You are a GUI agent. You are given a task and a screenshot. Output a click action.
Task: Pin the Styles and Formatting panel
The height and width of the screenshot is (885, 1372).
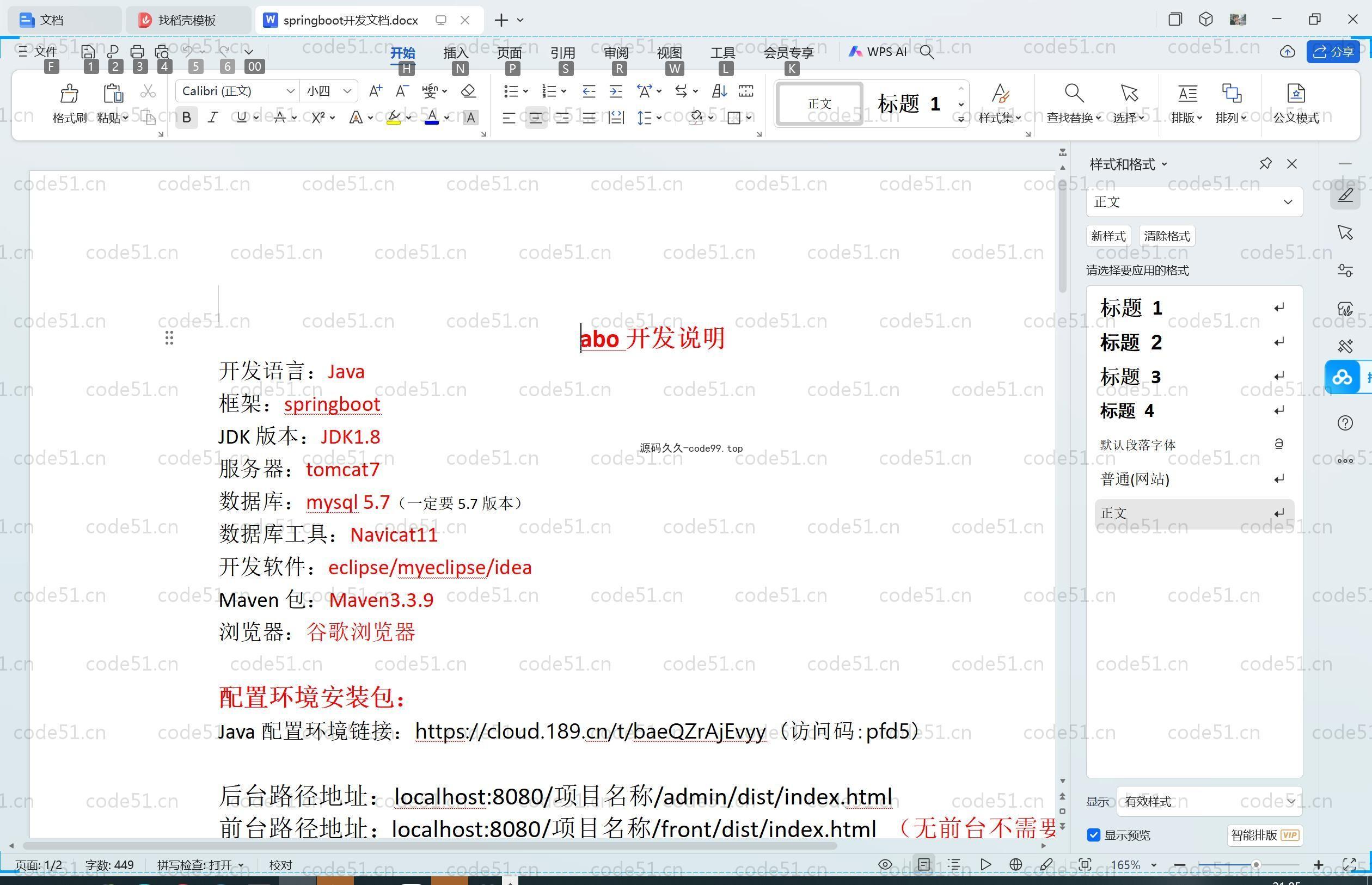pos(1265,164)
